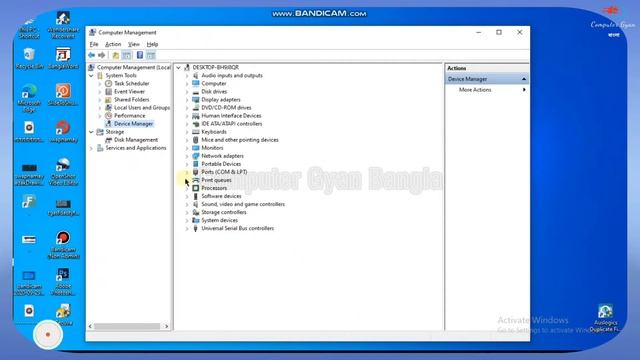Viewport: 640px width, 360px height.
Task: Select Device Manager in console tree
Action: coord(133,124)
